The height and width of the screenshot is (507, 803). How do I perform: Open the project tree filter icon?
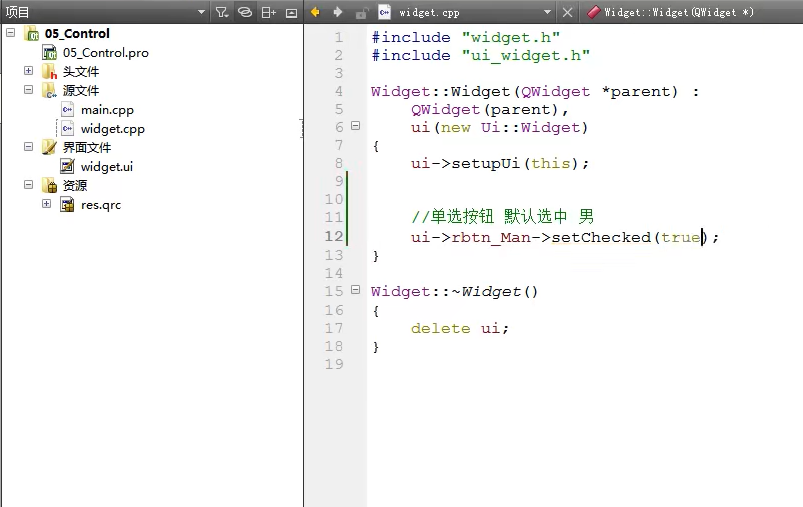(x=222, y=12)
